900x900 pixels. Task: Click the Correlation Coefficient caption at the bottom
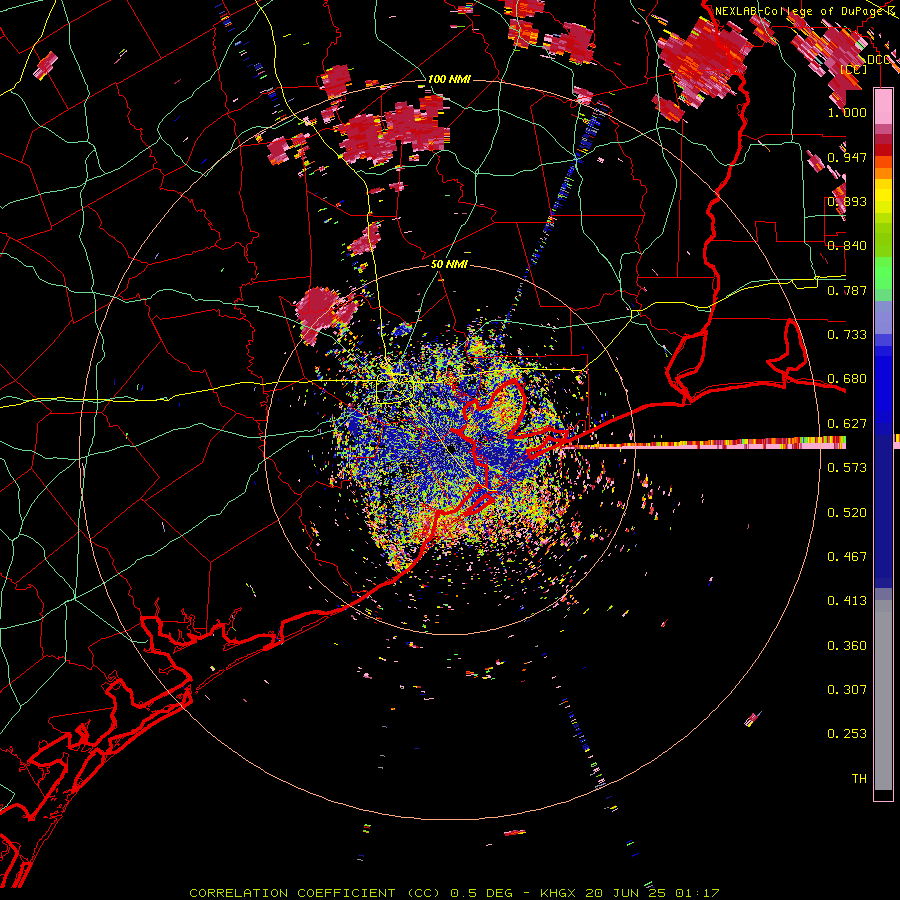coord(454,893)
